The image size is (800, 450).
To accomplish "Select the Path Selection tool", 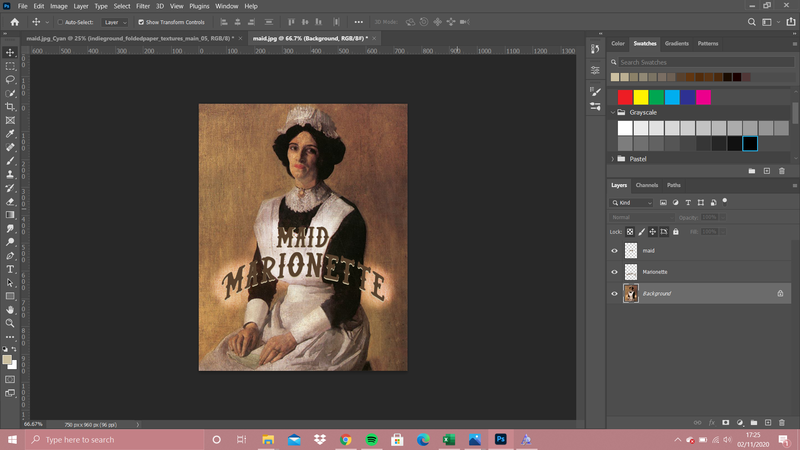I will (x=10, y=283).
